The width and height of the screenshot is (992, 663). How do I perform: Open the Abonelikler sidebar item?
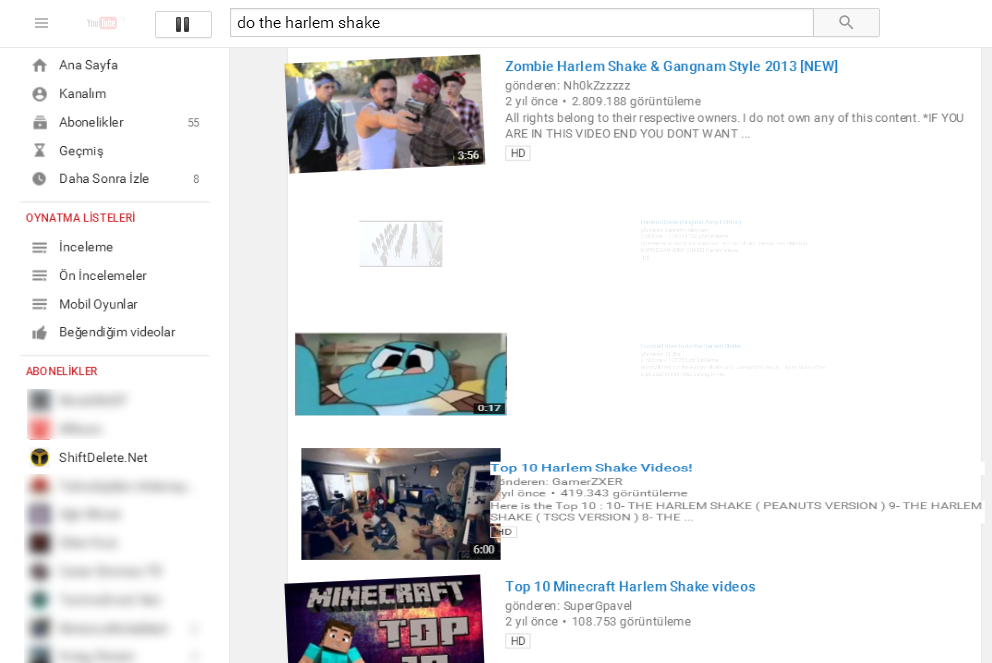[x=91, y=122]
